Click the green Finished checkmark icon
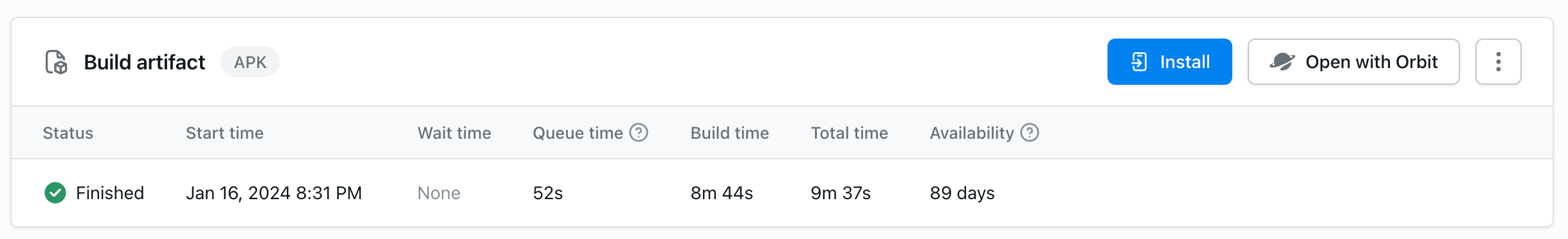The height and width of the screenshot is (239, 1568). tap(55, 193)
